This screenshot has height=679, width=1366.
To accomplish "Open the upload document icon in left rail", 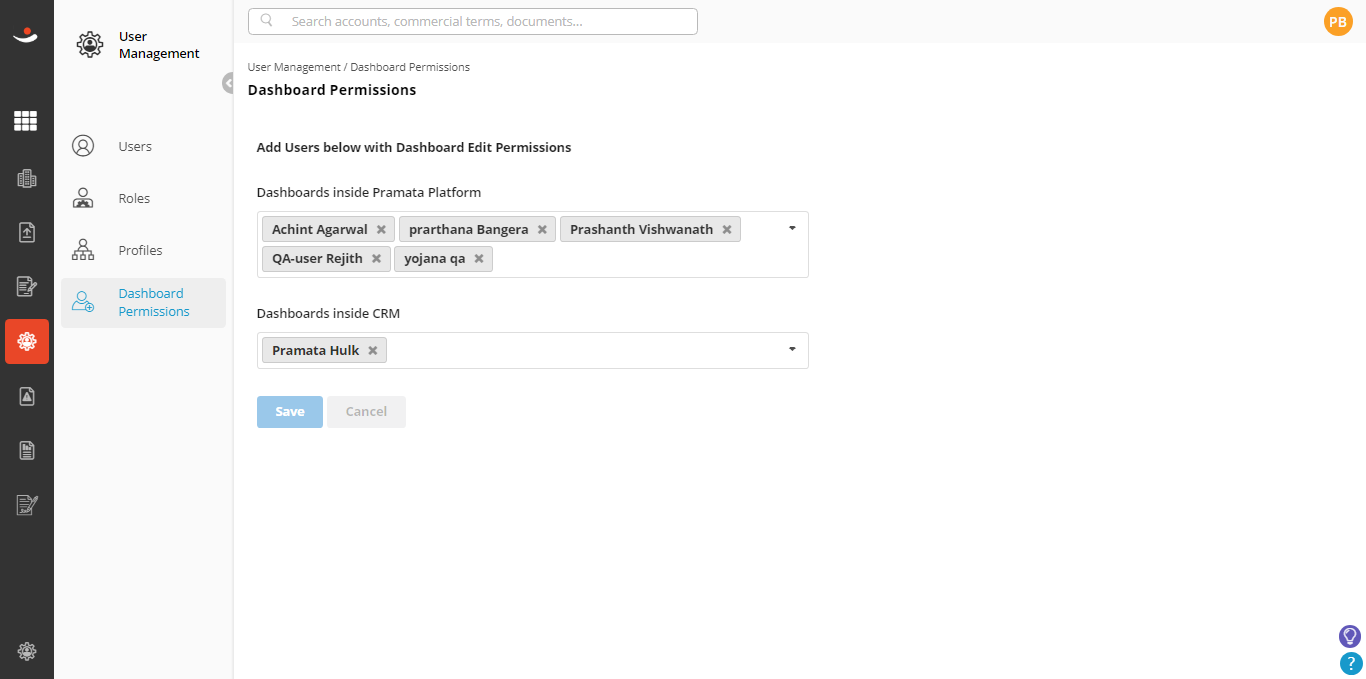I will pyautogui.click(x=26, y=232).
